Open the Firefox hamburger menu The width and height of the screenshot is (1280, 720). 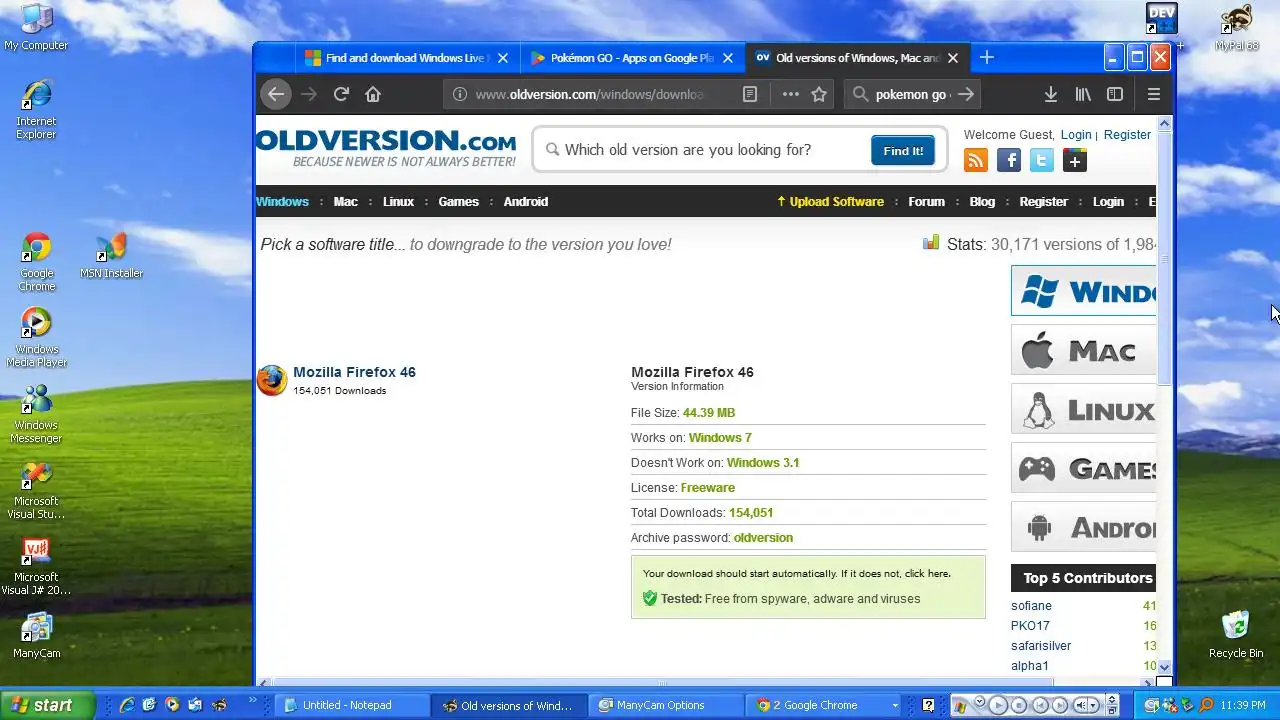(x=1154, y=94)
